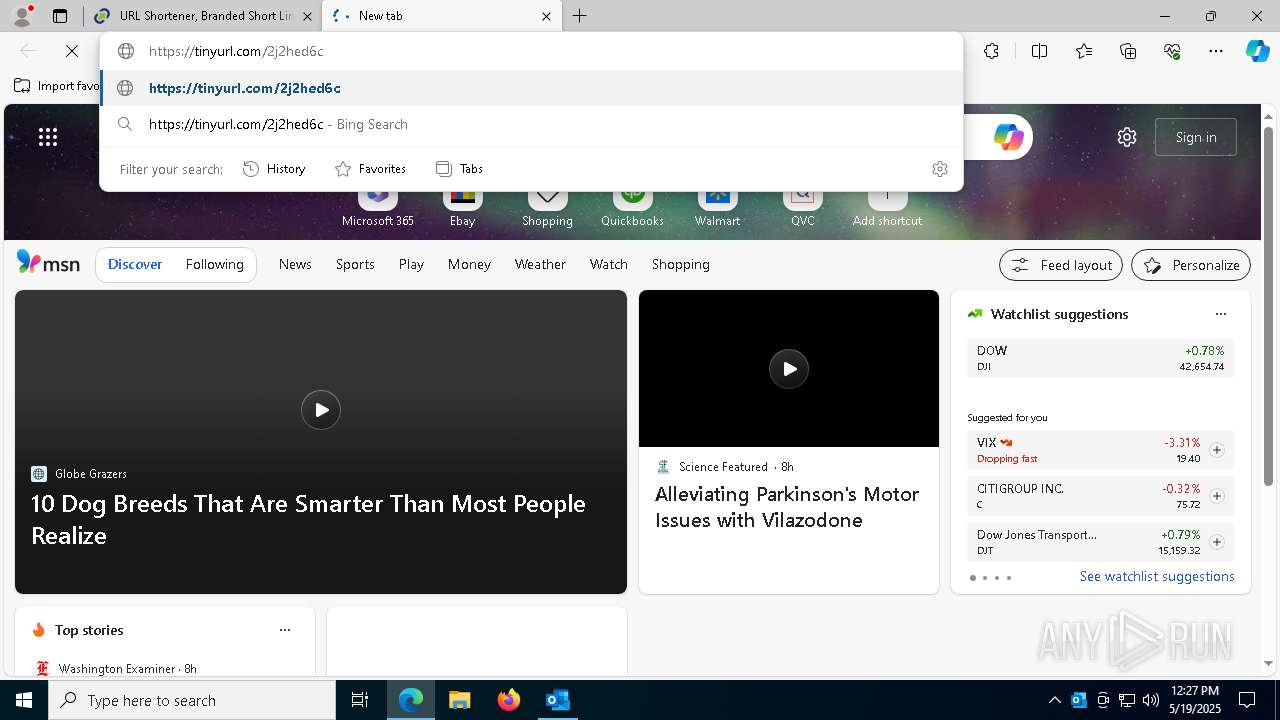Stop loading the page
The image size is (1280, 720).
[x=72, y=51]
